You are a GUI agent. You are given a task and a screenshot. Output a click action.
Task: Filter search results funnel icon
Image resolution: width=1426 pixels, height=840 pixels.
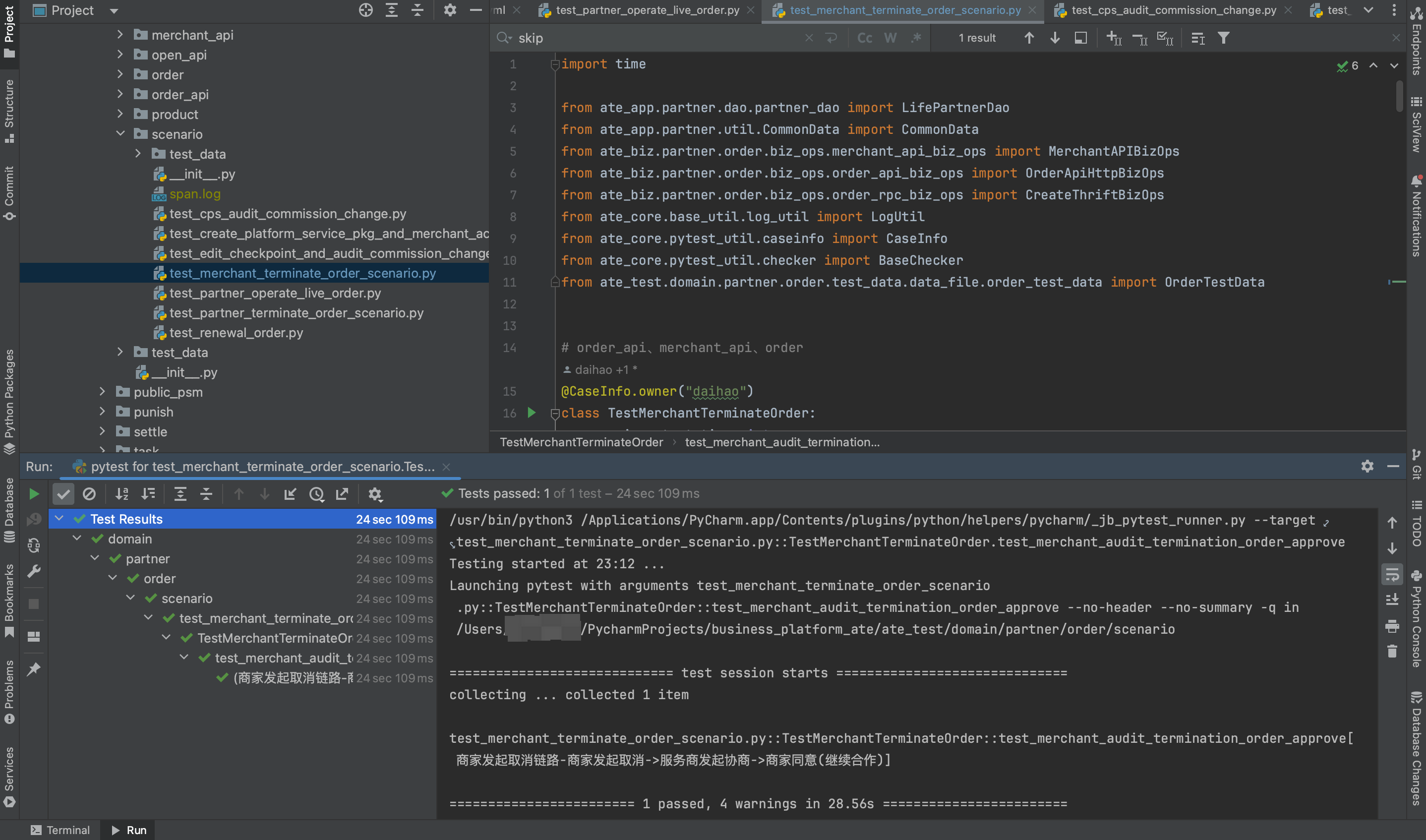(1223, 38)
